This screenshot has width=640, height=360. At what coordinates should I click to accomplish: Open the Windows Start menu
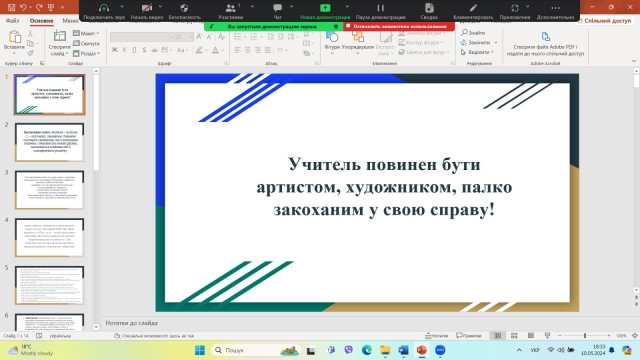click(200, 350)
